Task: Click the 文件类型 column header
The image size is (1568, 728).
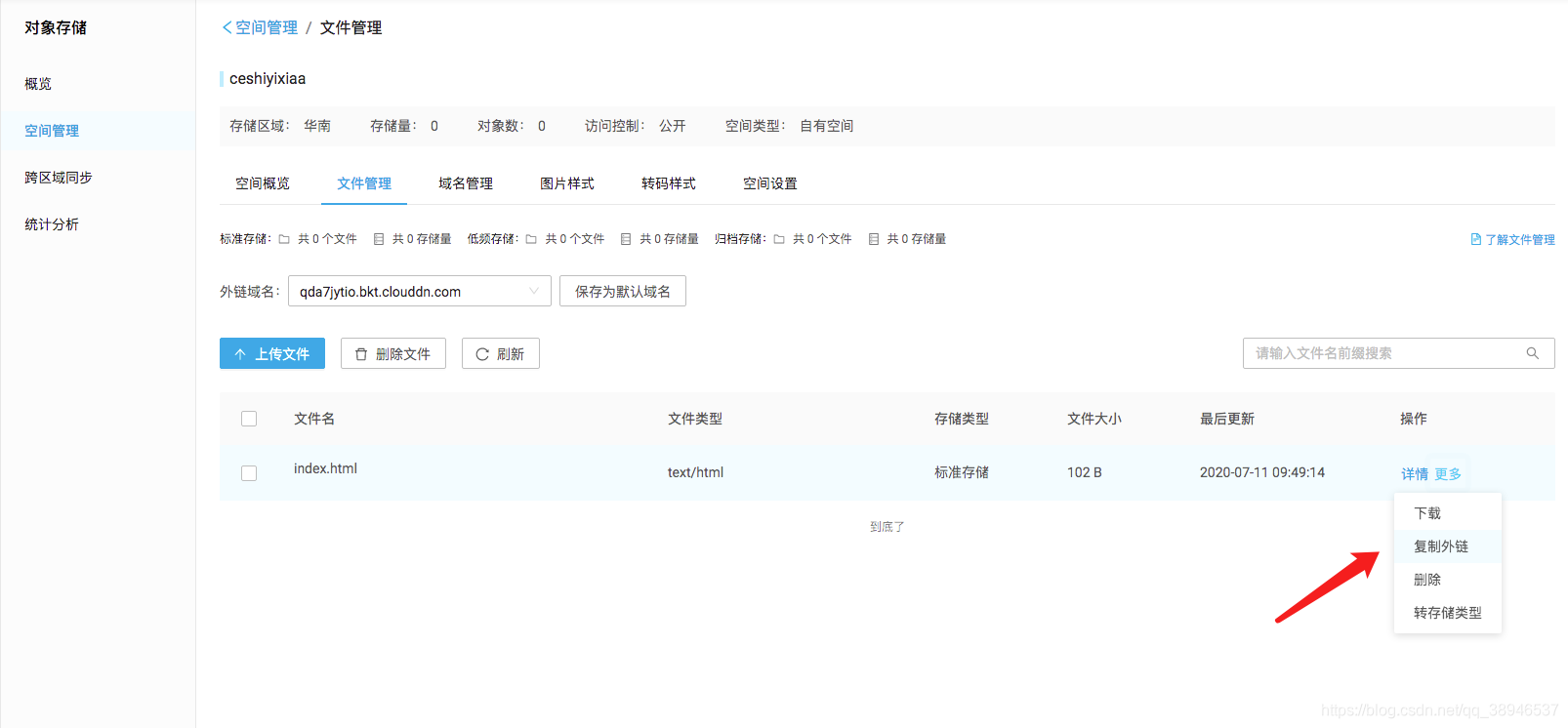Action: point(695,419)
